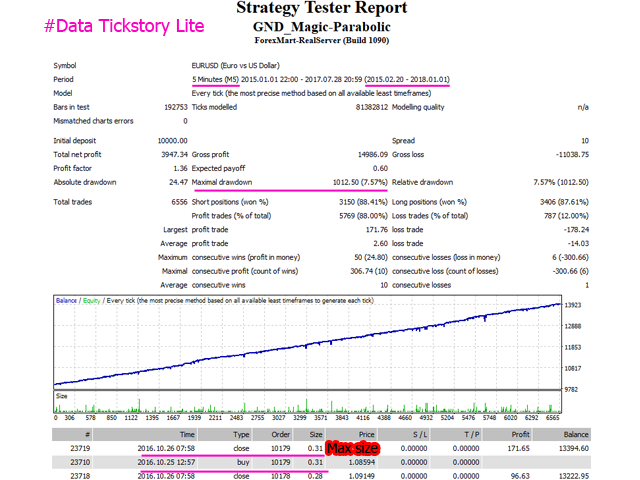Click the balance 13222.95 cell
This screenshot has height=480, width=640.
click(x=574, y=476)
